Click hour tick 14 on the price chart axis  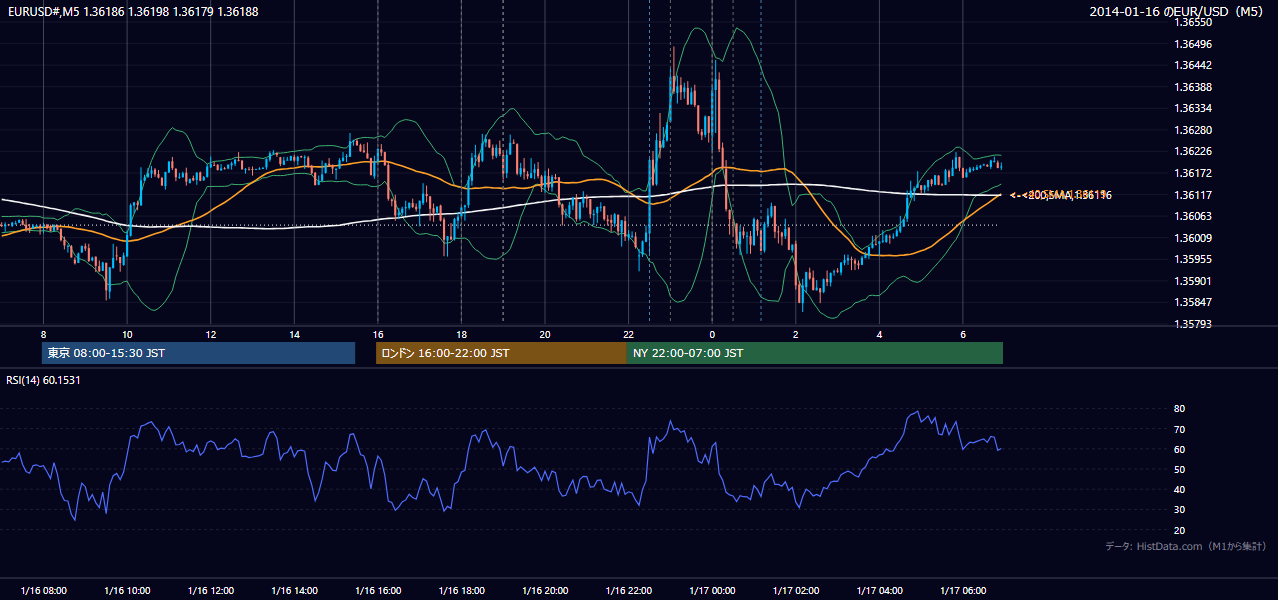tap(294, 334)
